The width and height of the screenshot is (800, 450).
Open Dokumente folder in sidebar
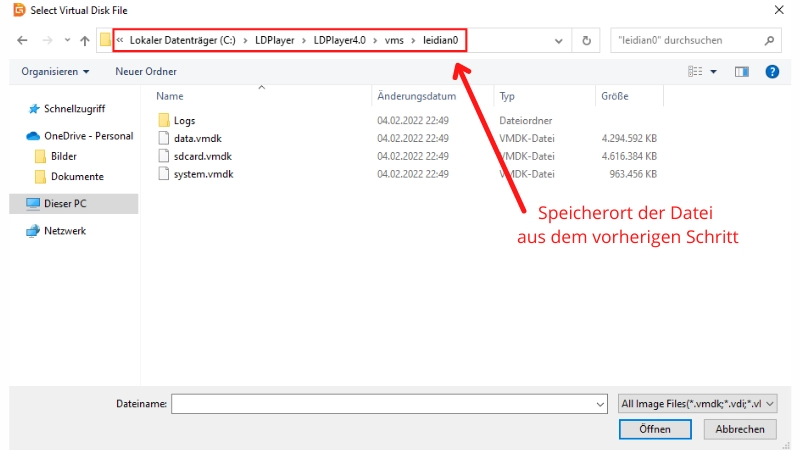[77, 177]
